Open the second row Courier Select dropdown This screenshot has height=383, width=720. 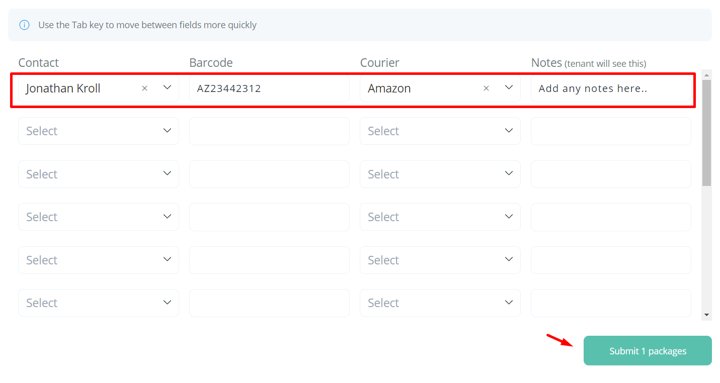(x=440, y=131)
